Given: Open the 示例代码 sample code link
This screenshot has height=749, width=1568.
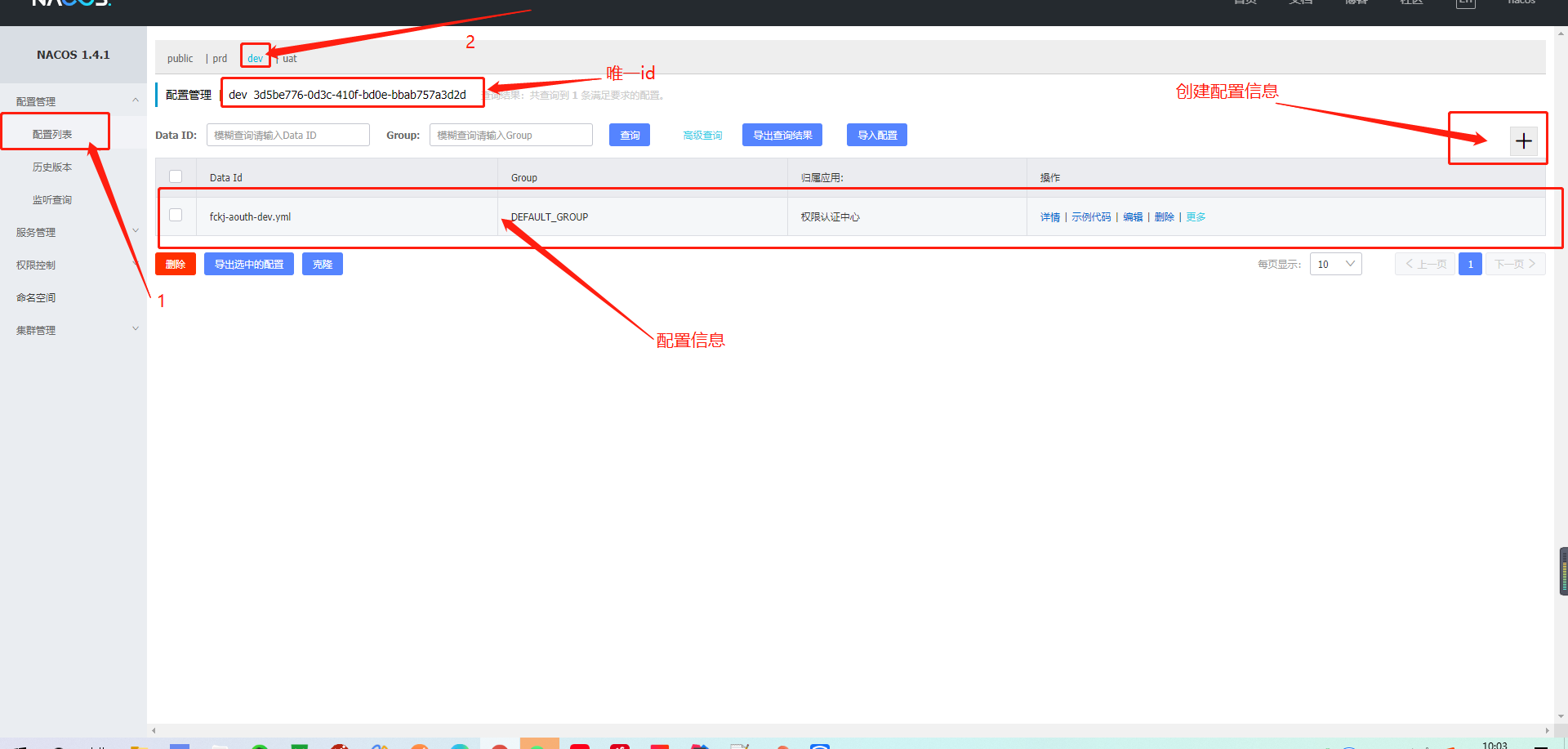Looking at the screenshot, I should [x=1091, y=216].
